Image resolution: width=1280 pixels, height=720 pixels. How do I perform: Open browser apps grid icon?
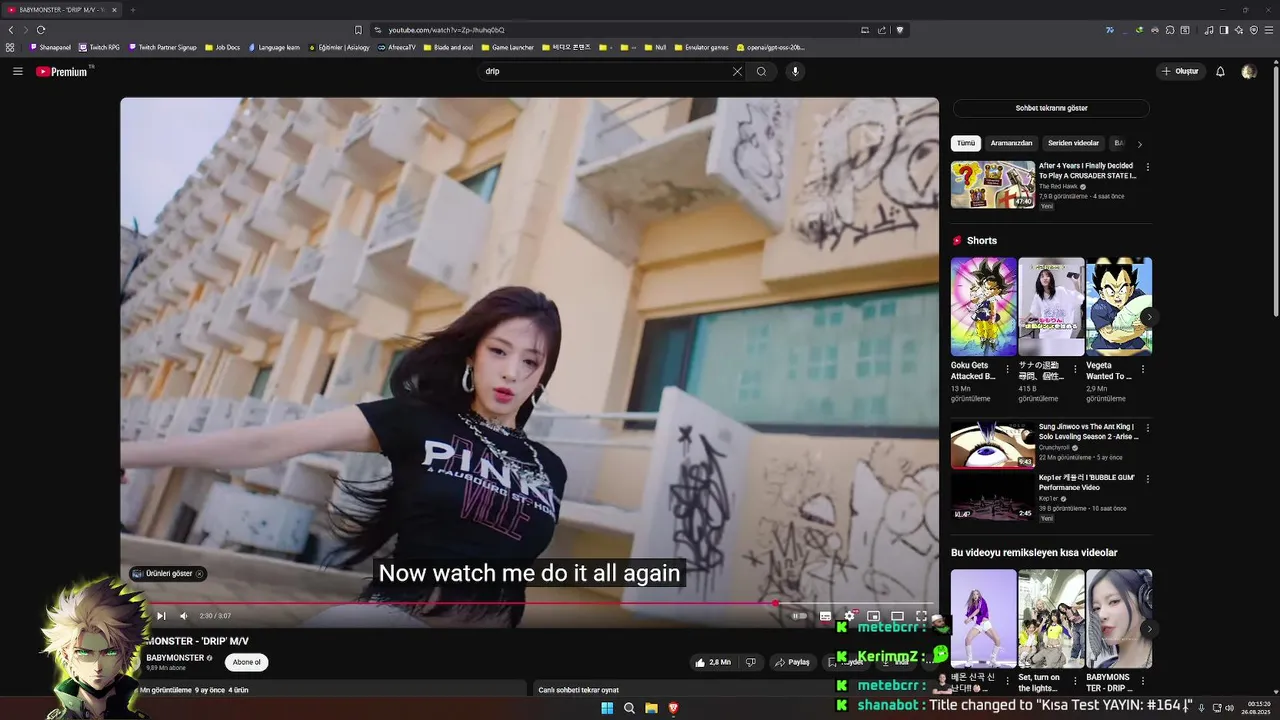pos(10,47)
